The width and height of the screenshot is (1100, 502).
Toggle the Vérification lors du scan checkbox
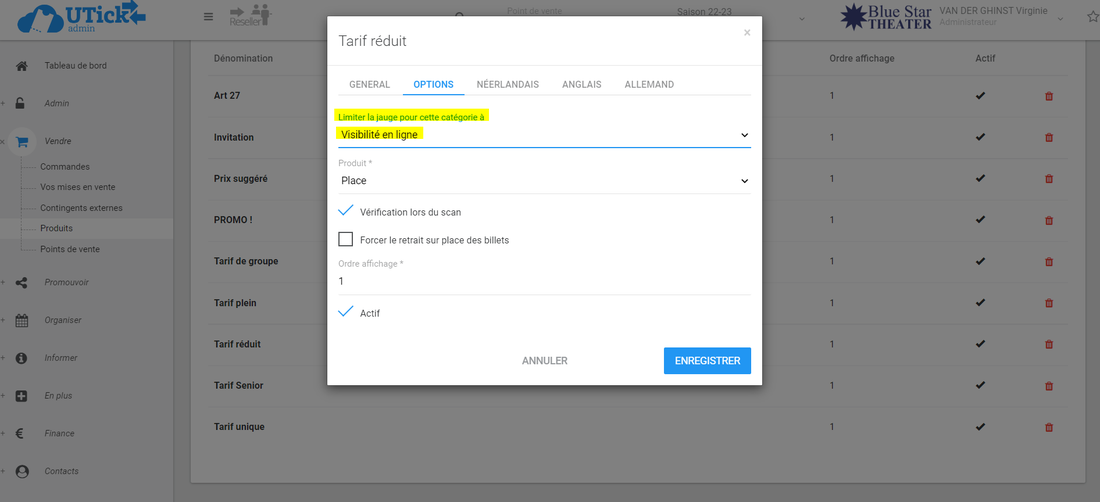346,212
